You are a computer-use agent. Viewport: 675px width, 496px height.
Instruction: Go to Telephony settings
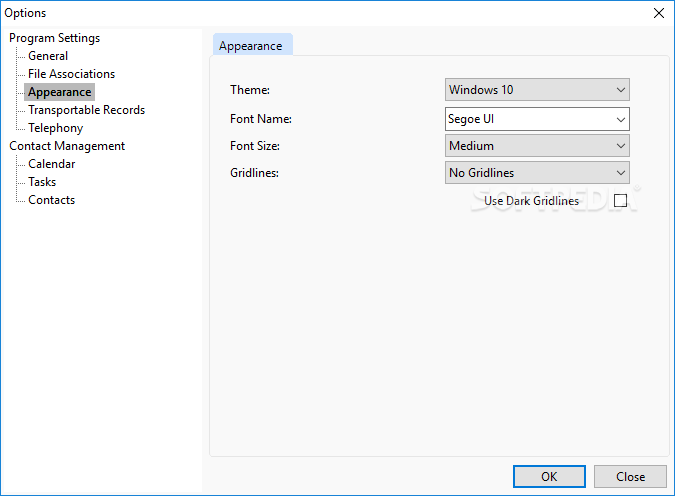(x=56, y=128)
